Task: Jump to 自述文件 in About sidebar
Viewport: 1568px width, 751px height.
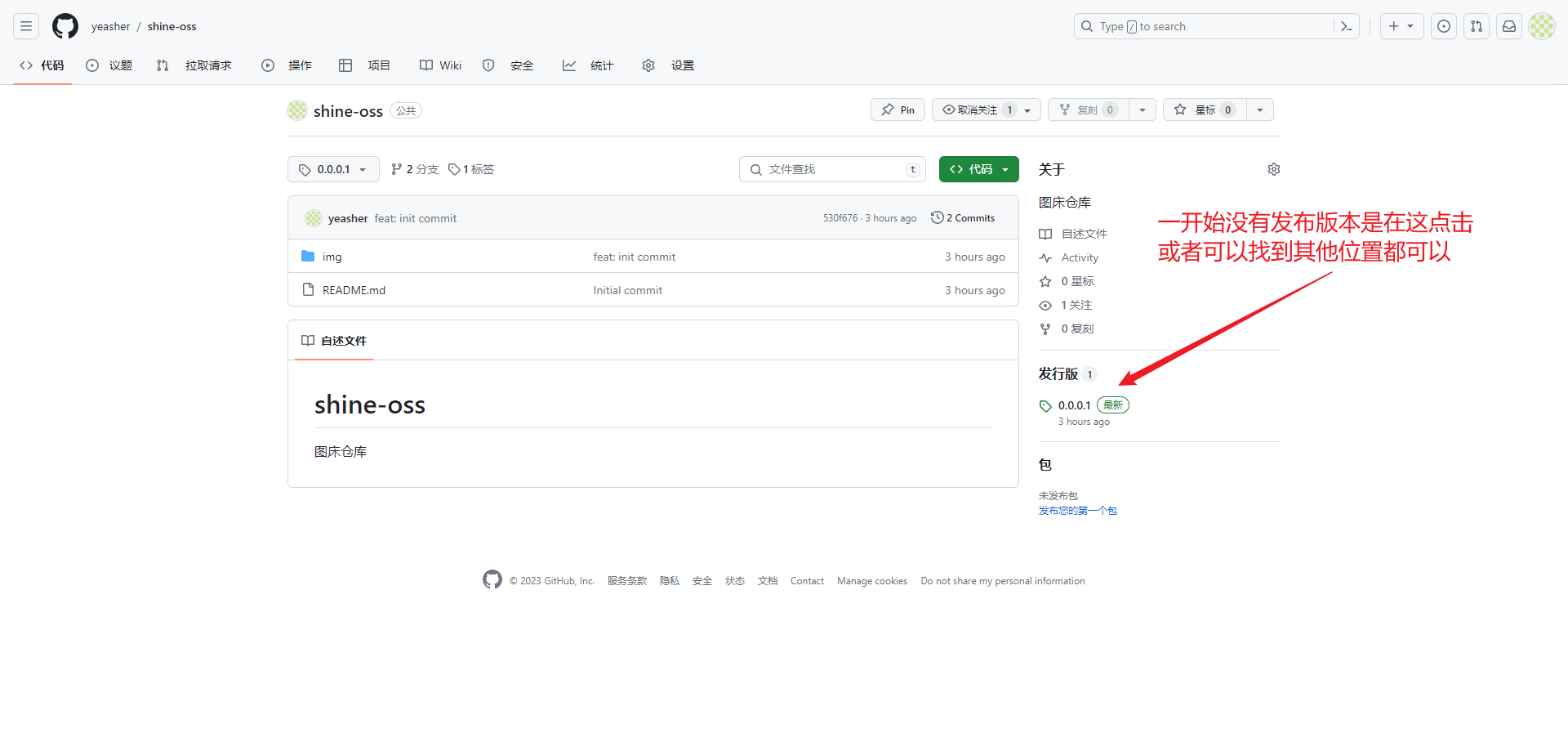Action: [x=1073, y=234]
